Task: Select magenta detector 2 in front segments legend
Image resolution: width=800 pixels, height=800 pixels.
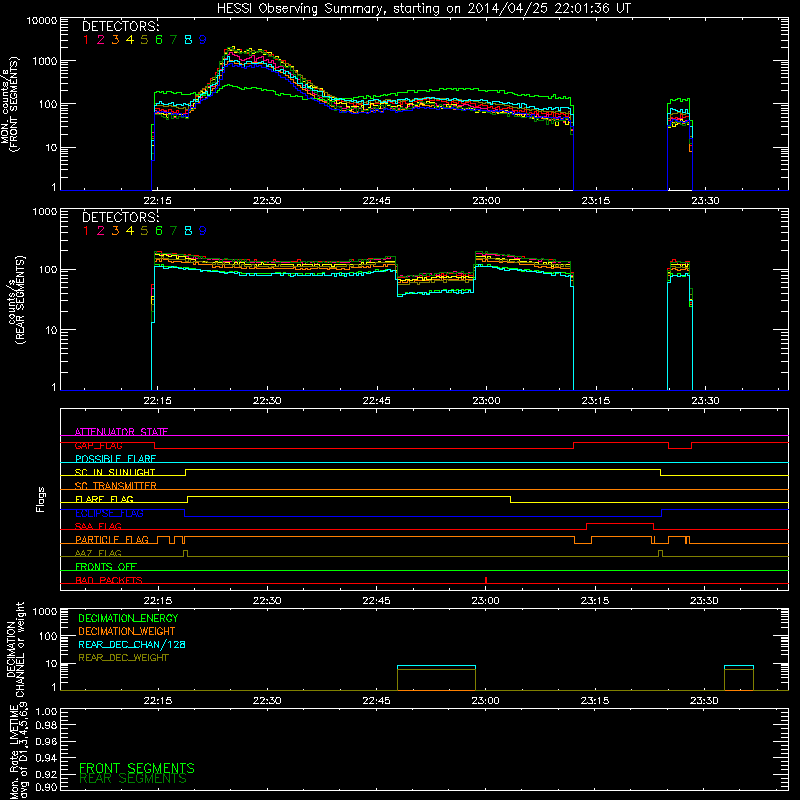Action: (x=101, y=40)
